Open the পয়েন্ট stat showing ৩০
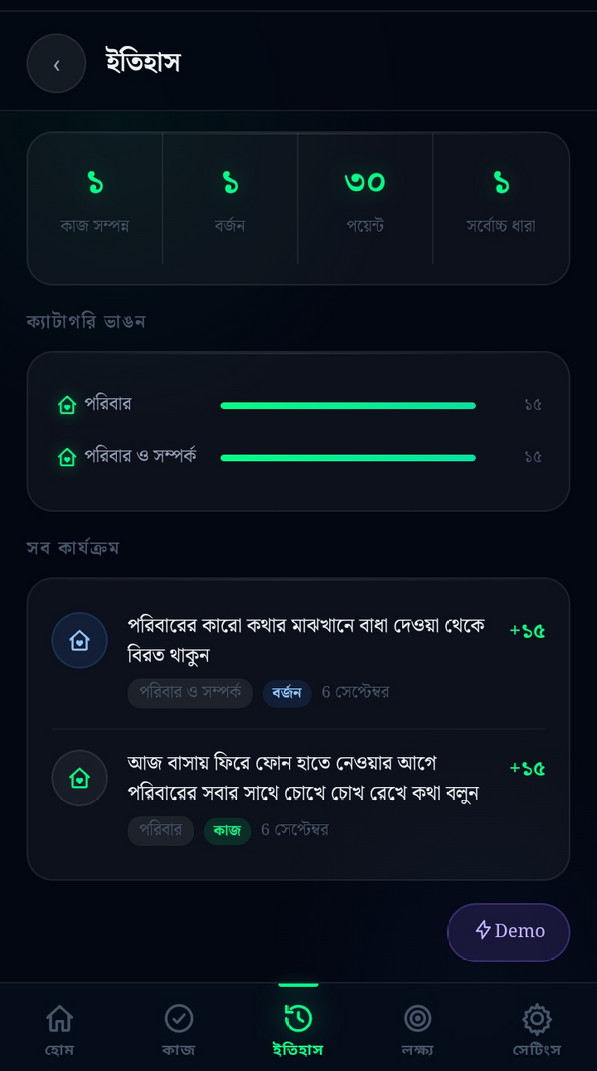The height and width of the screenshot is (1071, 597). pos(365,200)
